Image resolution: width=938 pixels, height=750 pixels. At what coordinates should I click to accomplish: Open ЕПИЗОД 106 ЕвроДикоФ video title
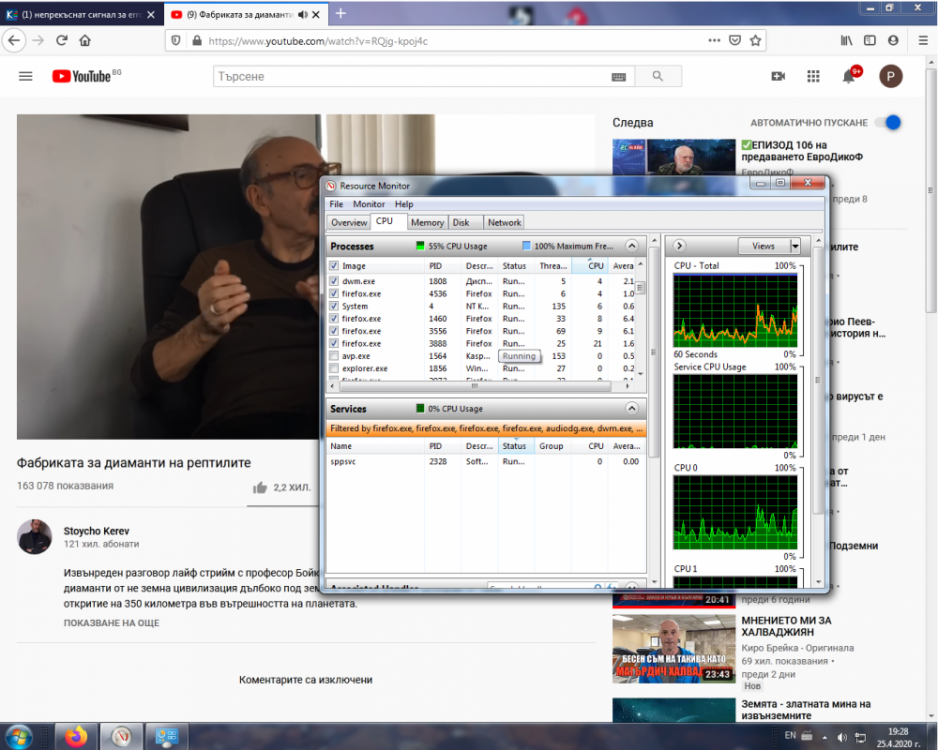(x=802, y=151)
